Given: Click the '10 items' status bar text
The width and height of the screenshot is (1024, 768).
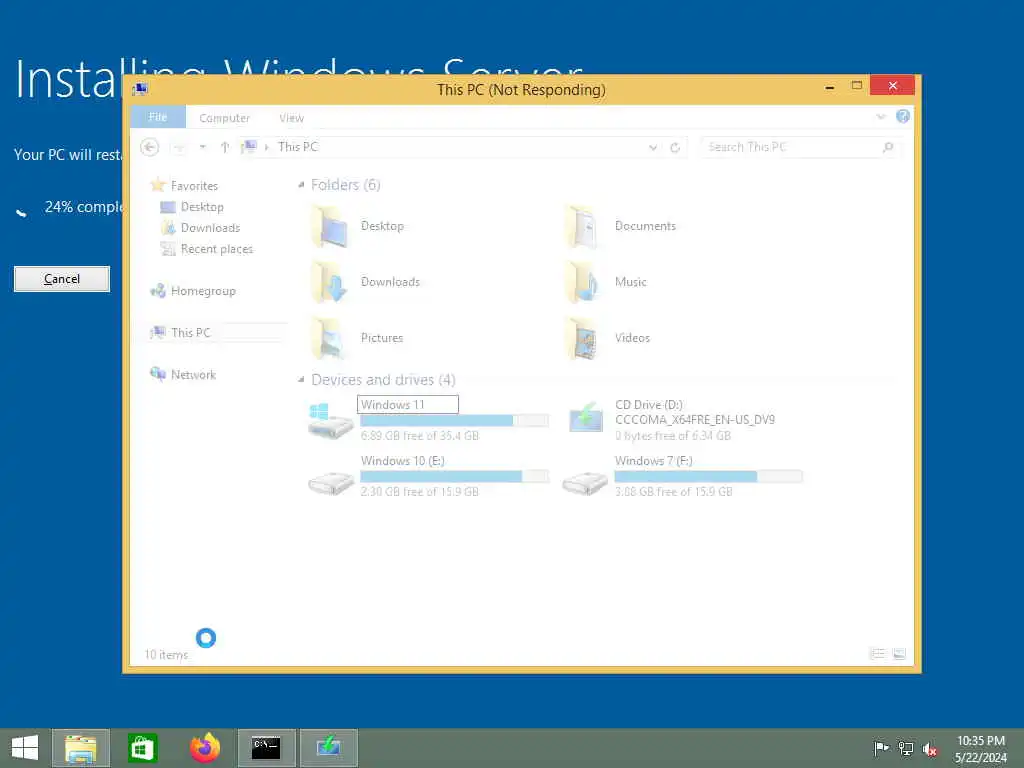Looking at the screenshot, I should point(166,654).
